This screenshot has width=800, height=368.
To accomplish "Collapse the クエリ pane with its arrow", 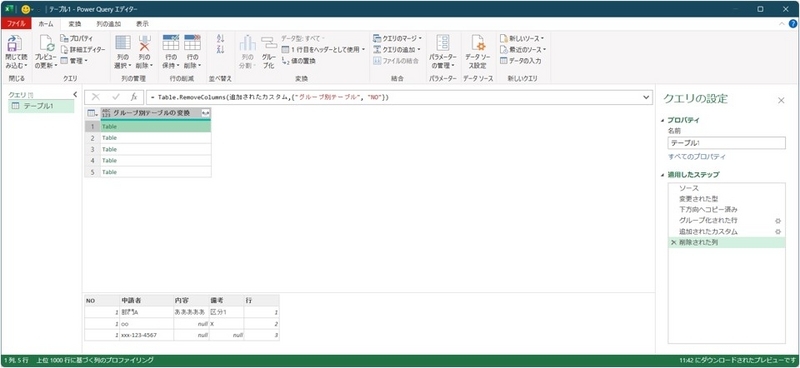I will point(75,94).
